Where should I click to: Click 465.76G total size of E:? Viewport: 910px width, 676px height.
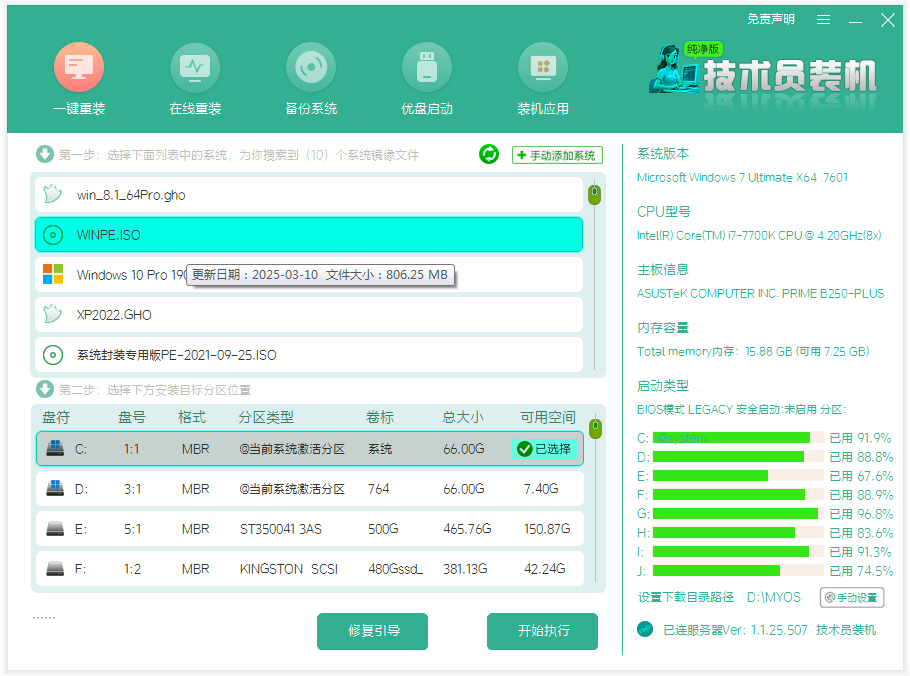click(467, 529)
